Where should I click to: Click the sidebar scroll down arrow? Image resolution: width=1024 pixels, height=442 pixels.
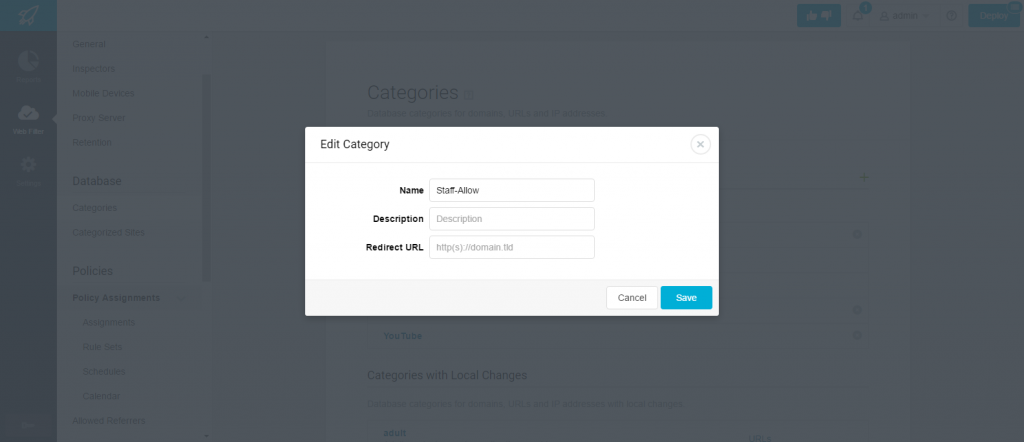pyautogui.click(x=206, y=435)
